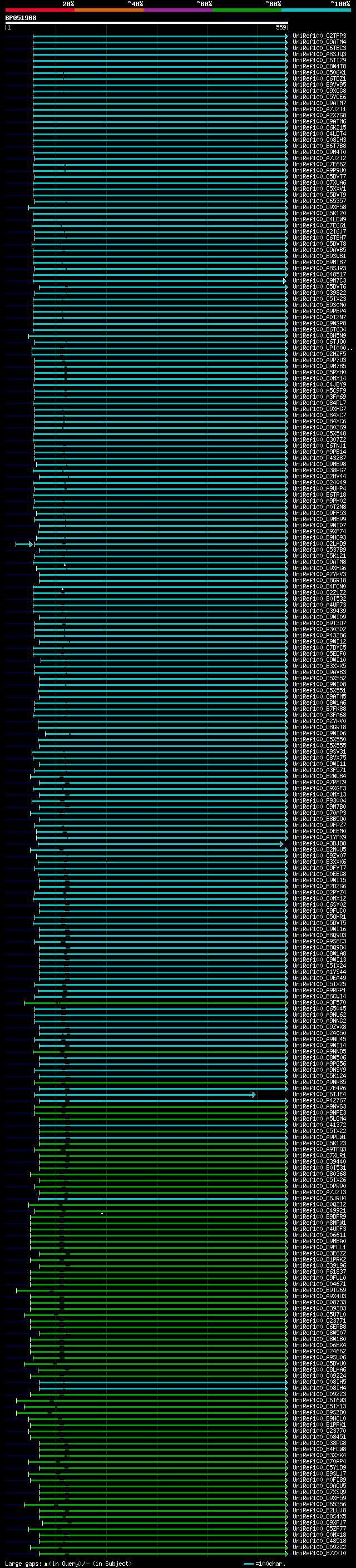The width and height of the screenshot is (356, 1568).
Task: Click the UniRef100_Q9SV31 label
Action: click(x=319, y=753)
